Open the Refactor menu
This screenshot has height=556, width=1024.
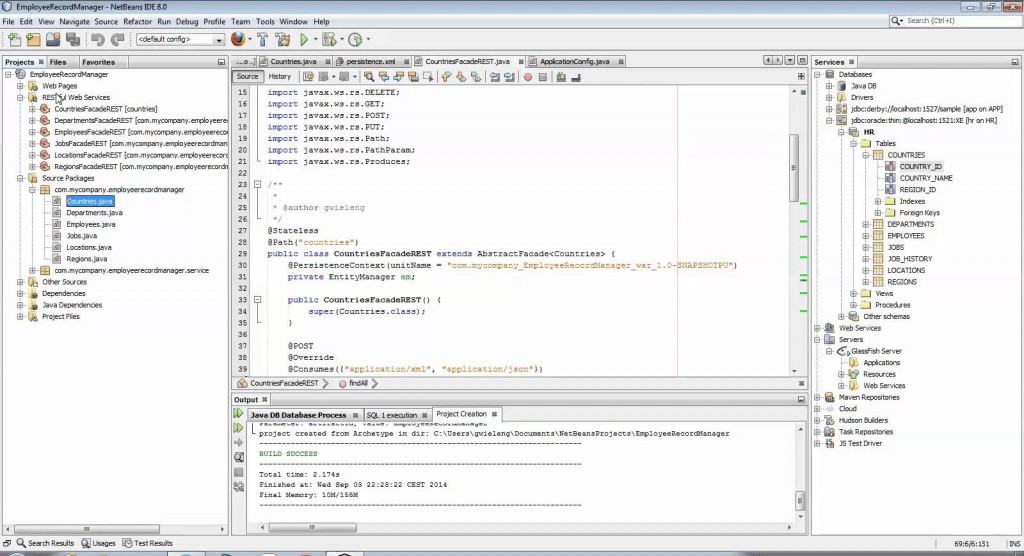pyautogui.click(x=137, y=21)
